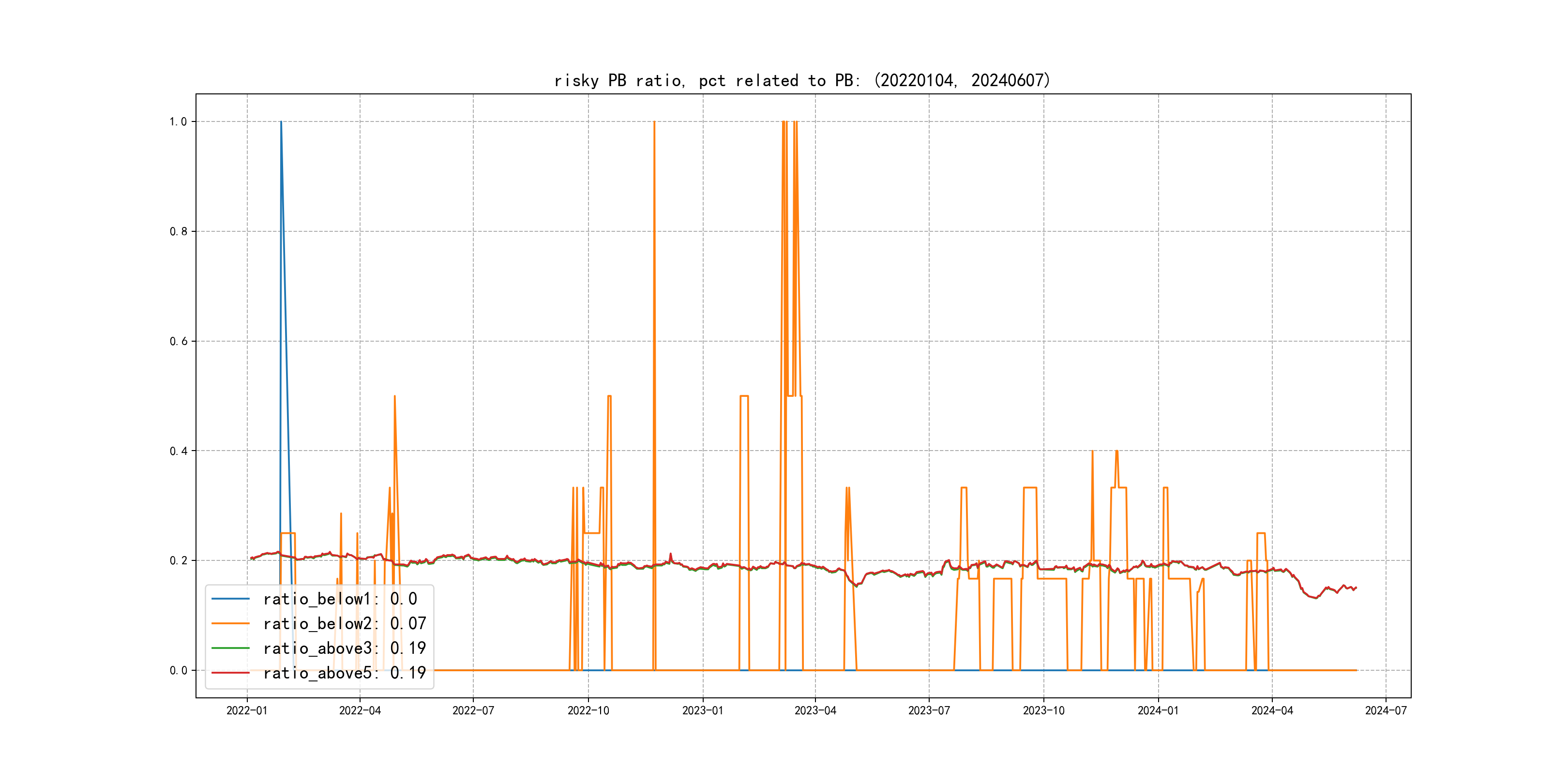
Task: Click the 2022-01 x-axis tick label
Action: point(246,710)
